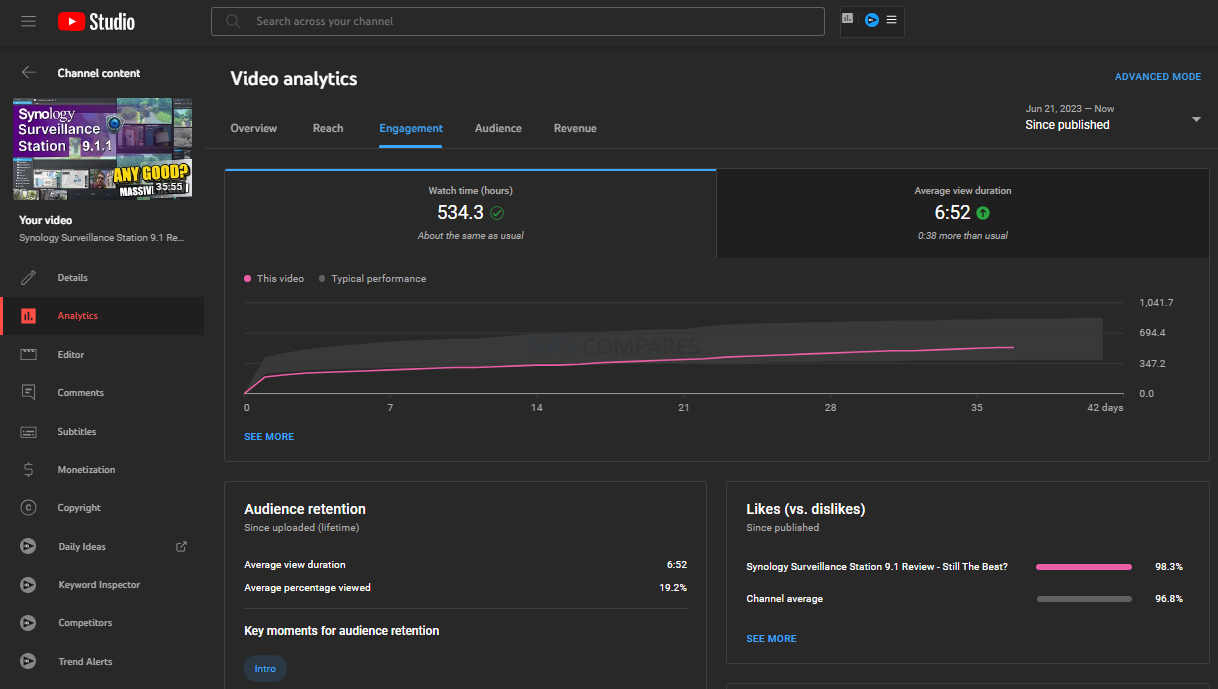Switch to the Reach tab
Image resolution: width=1218 pixels, height=689 pixels.
tap(328, 128)
